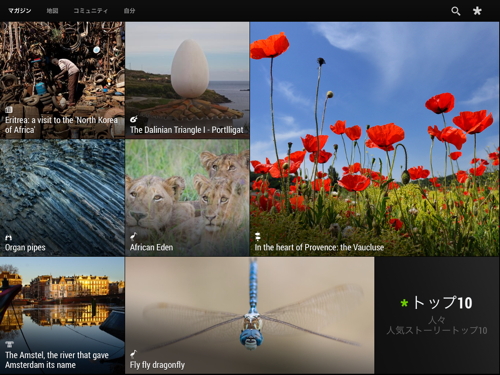The width and height of the screenshot is (500, 375).
Task: Open the African Eden lion cubs photo
Action: coord(187,198)
